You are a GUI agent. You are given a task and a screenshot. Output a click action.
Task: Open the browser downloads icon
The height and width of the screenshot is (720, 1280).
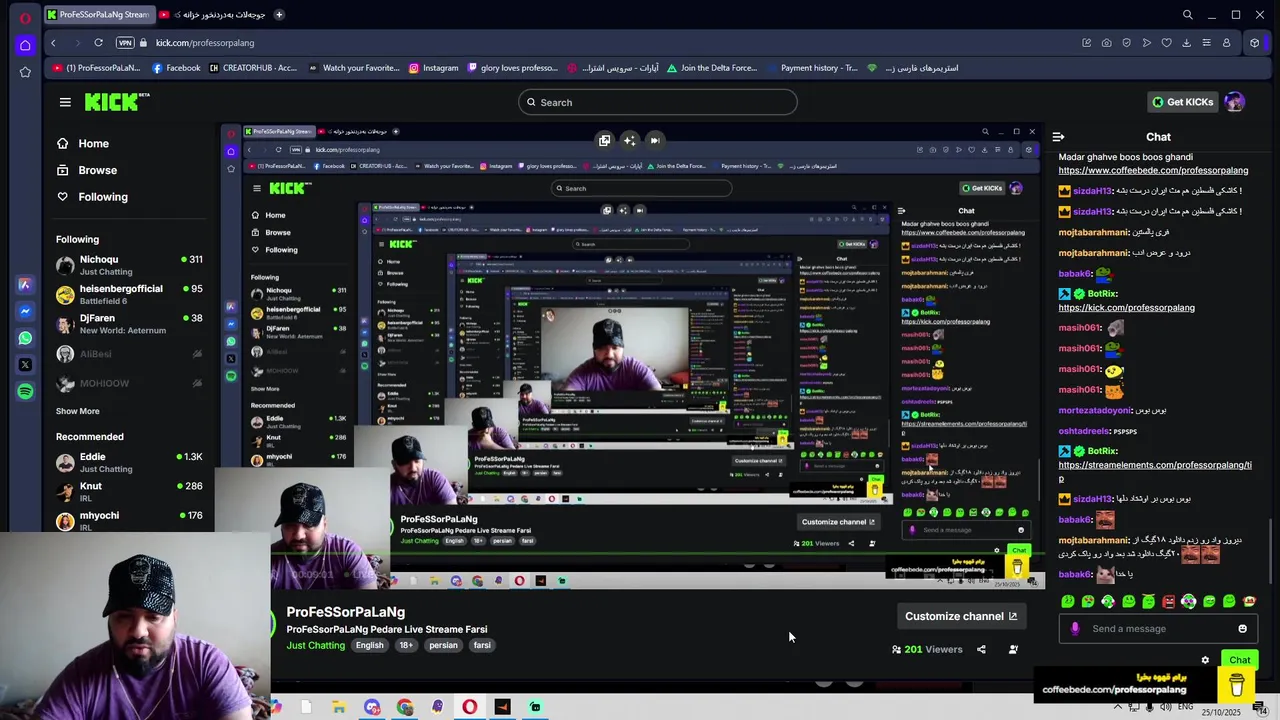click(x=1186, y=43)
